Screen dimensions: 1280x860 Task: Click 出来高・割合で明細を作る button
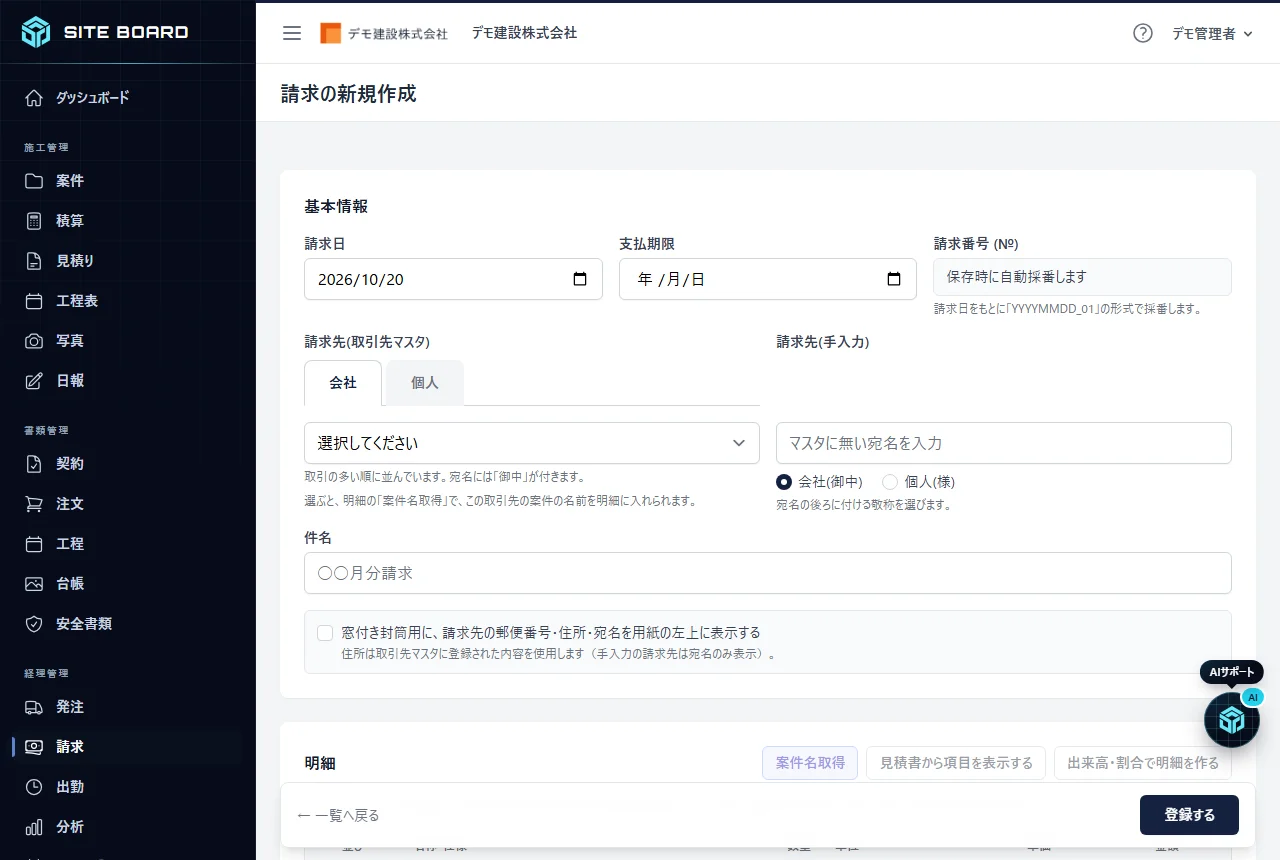click(1143, 763)
